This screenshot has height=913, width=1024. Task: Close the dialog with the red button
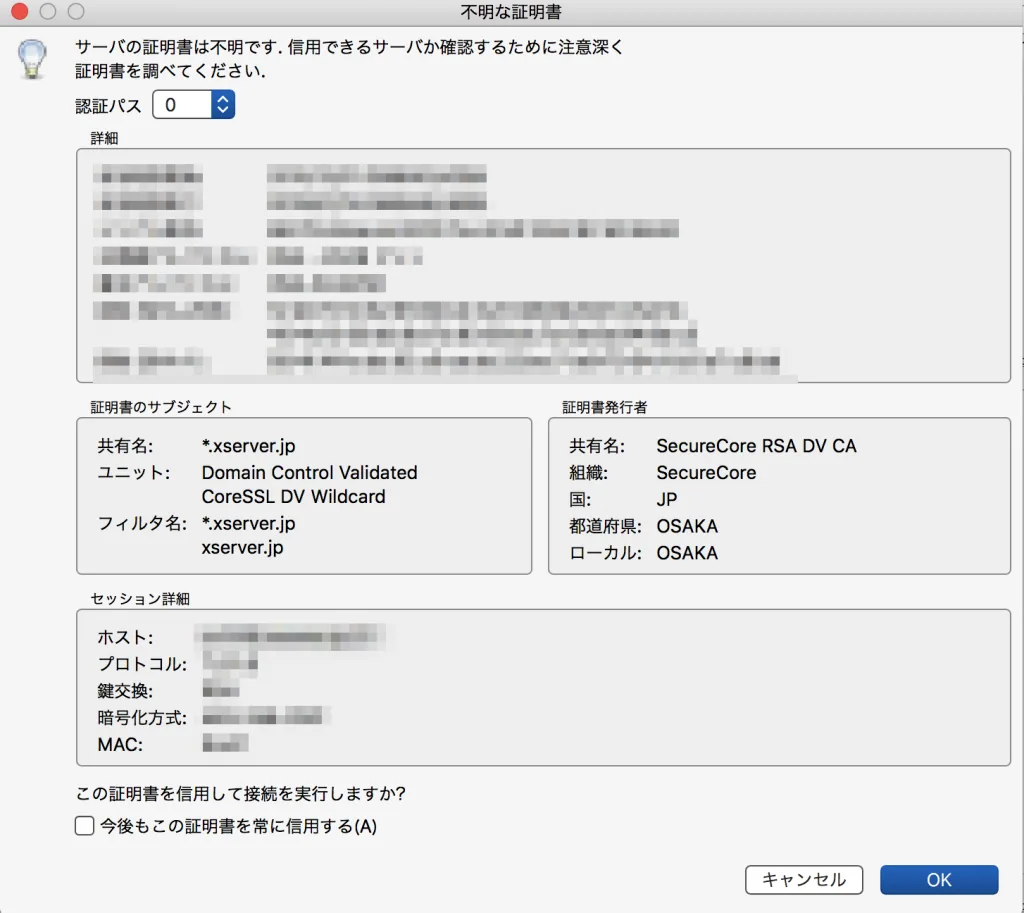pyautogui.click(x=20, y=11)
